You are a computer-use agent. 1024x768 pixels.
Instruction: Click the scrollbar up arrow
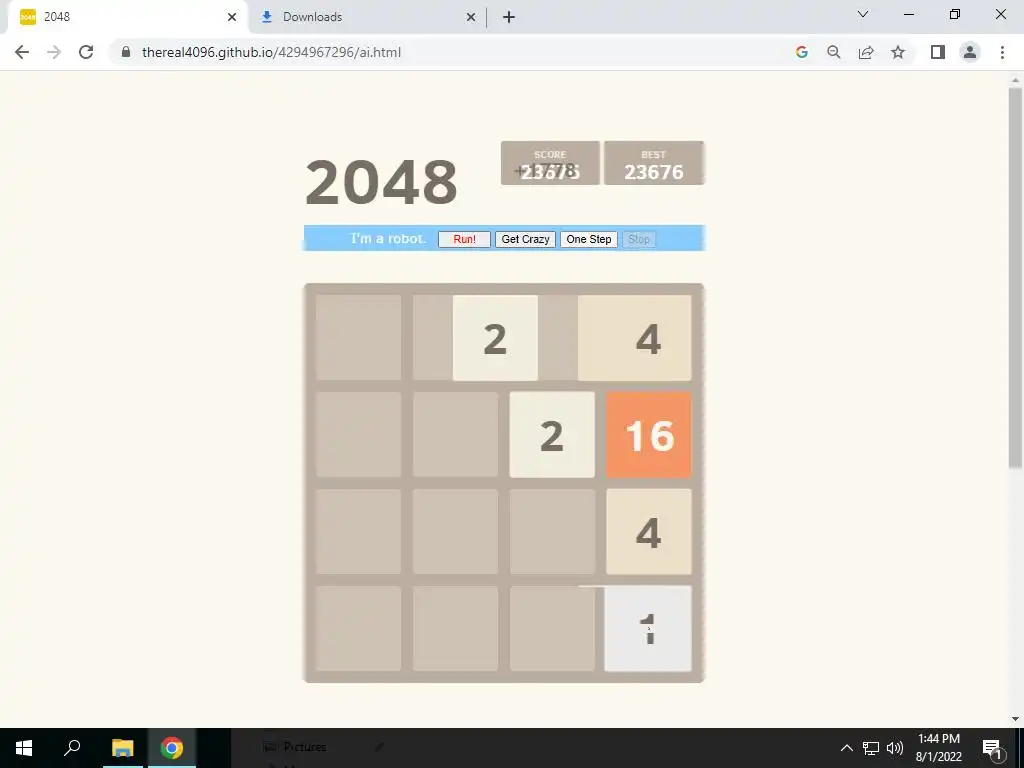pos(1015,80)
